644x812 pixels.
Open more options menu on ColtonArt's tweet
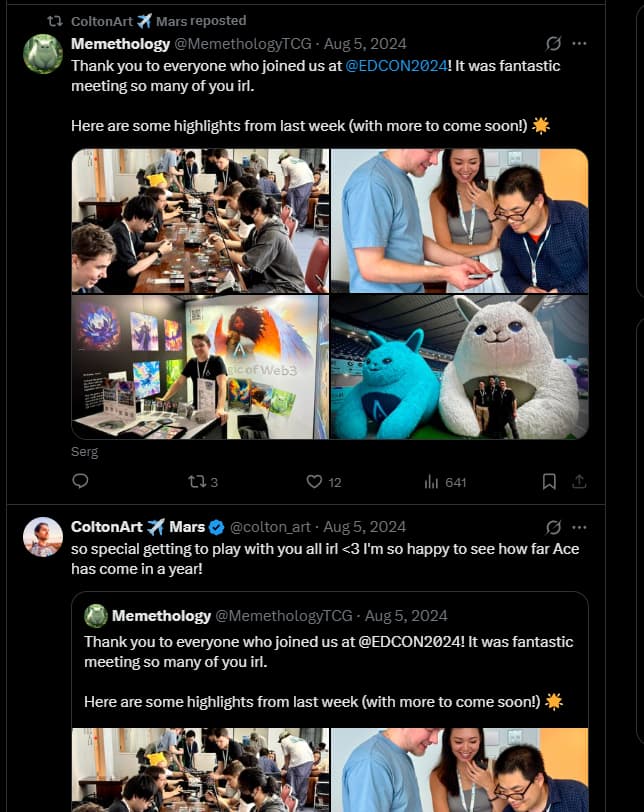click(579, 527)
